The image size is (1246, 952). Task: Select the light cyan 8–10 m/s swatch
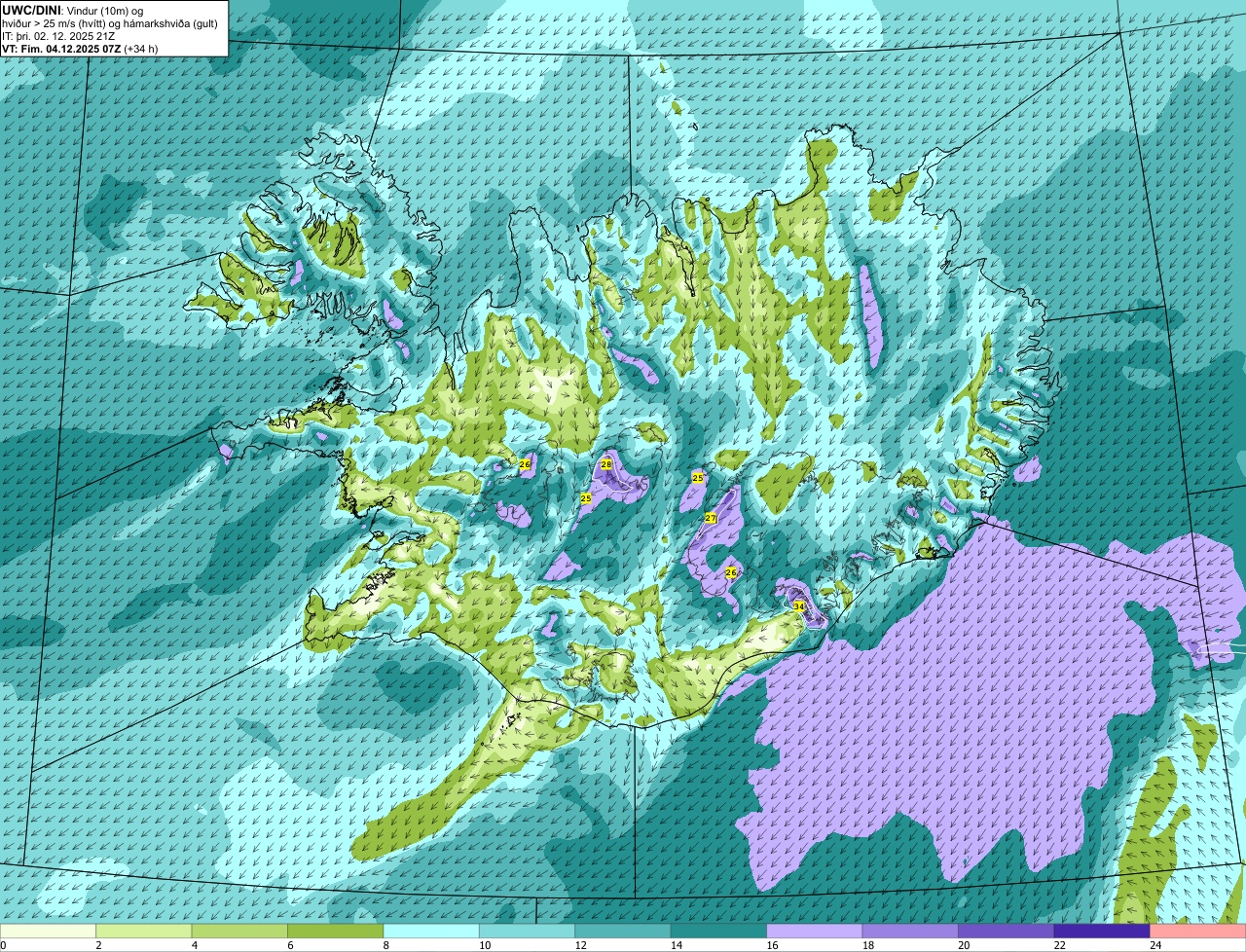pos(431,931)
